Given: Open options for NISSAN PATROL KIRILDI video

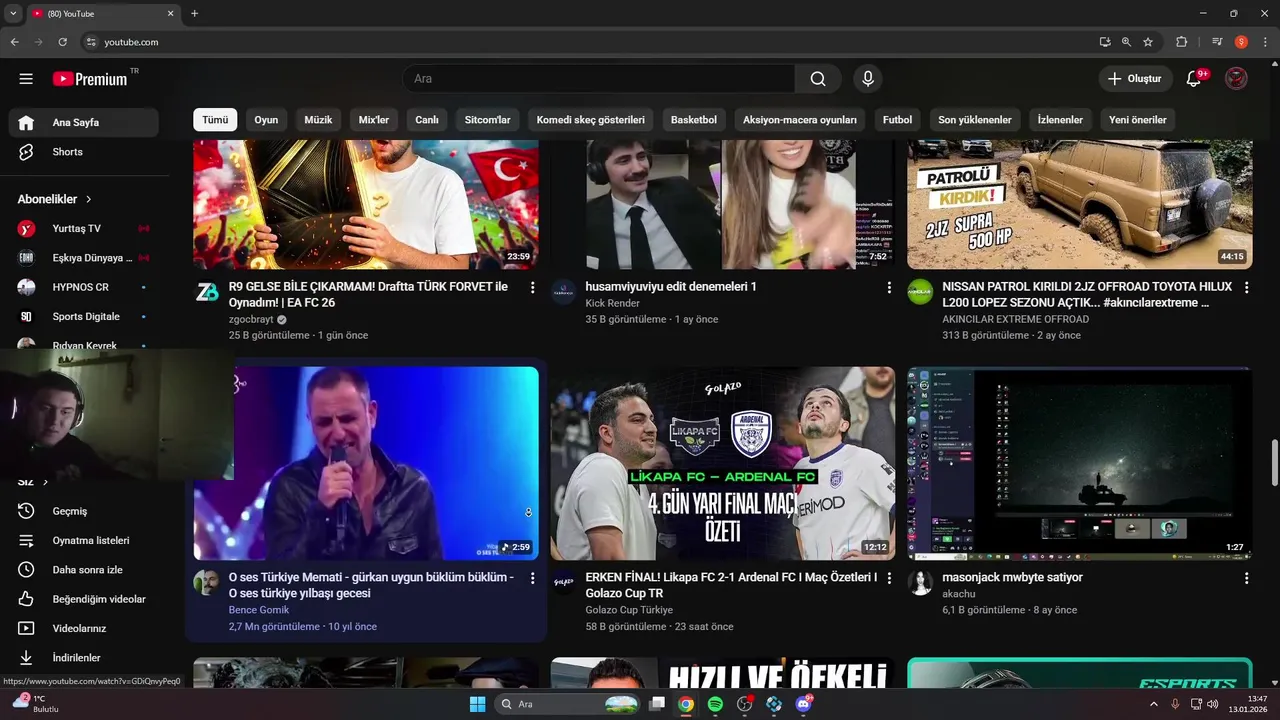Looking at the screenshot, I should point(1246,288).
